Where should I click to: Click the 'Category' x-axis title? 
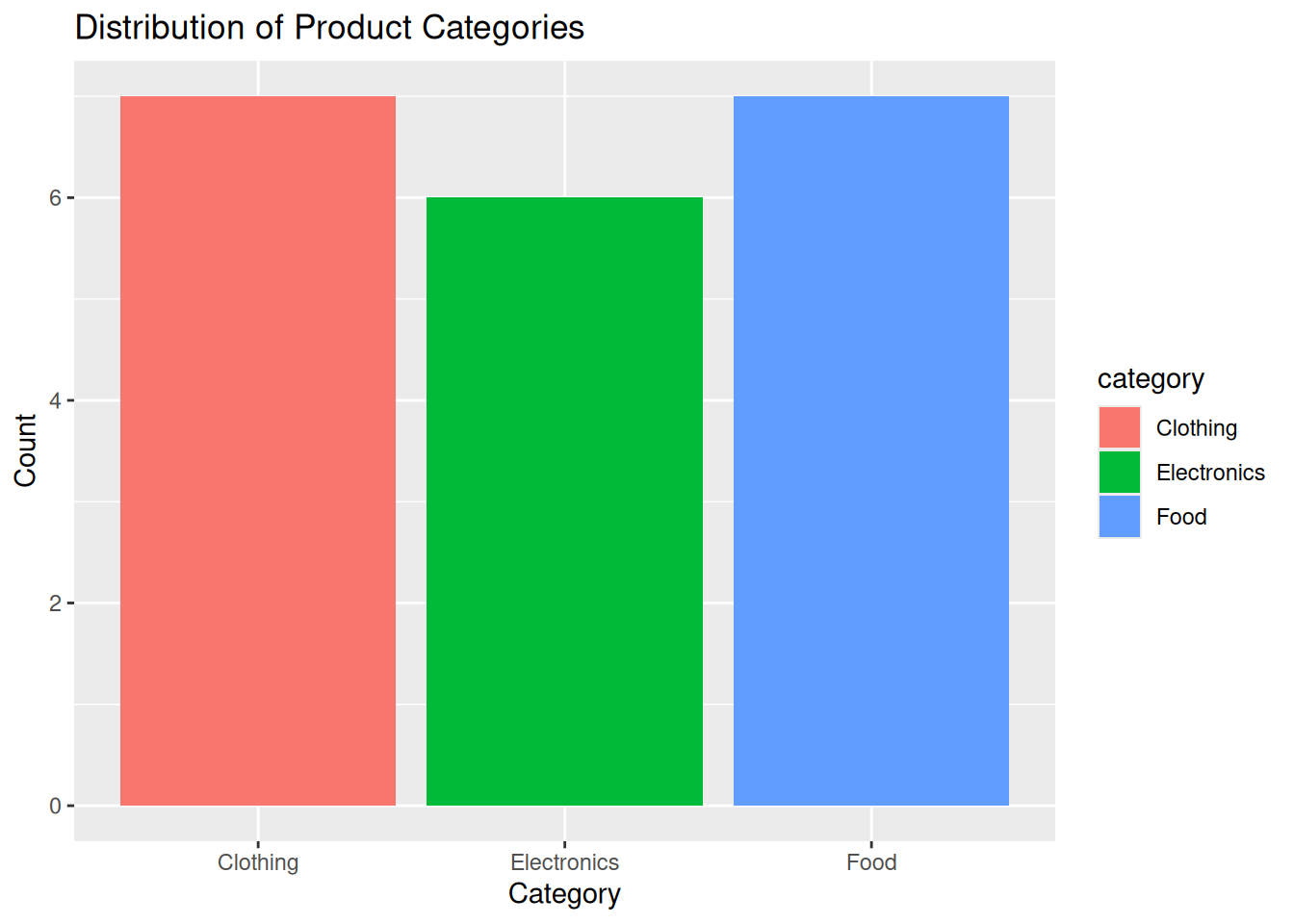click(x=564, y=894)
